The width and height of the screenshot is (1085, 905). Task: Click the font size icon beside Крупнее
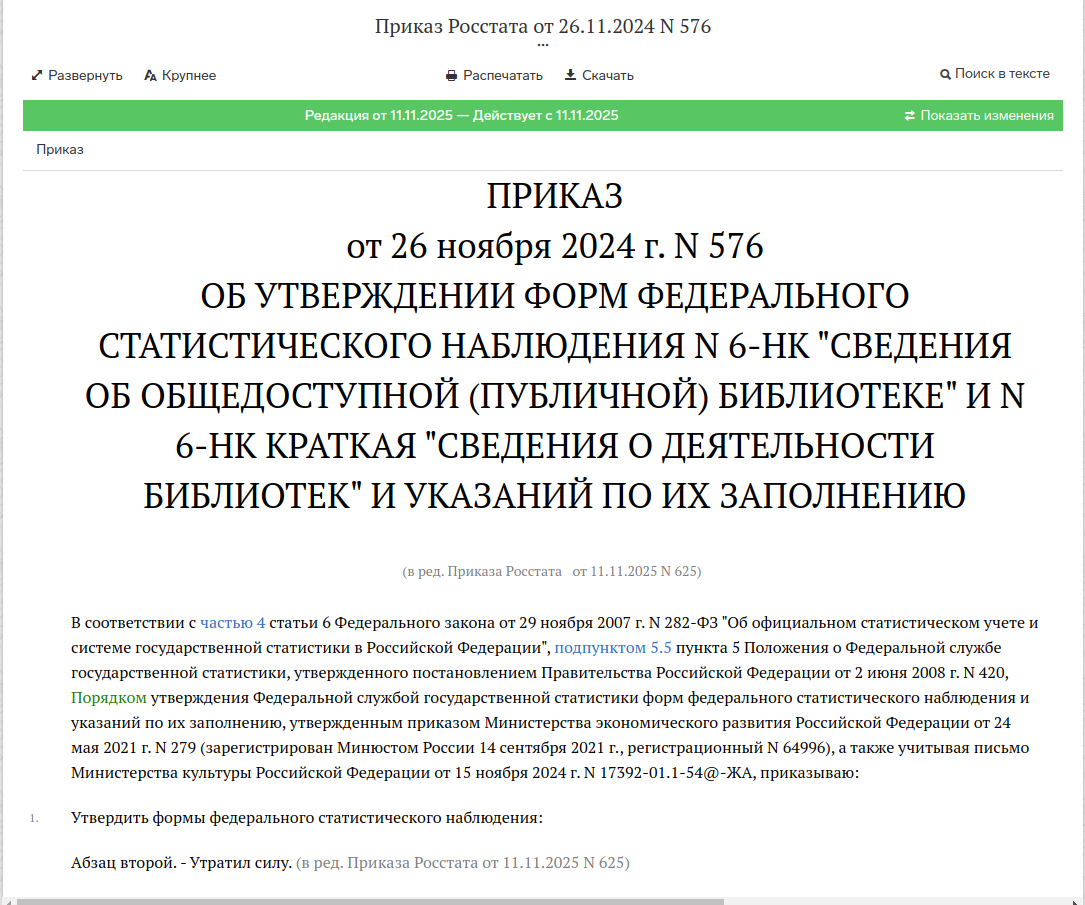coord(151,76)
